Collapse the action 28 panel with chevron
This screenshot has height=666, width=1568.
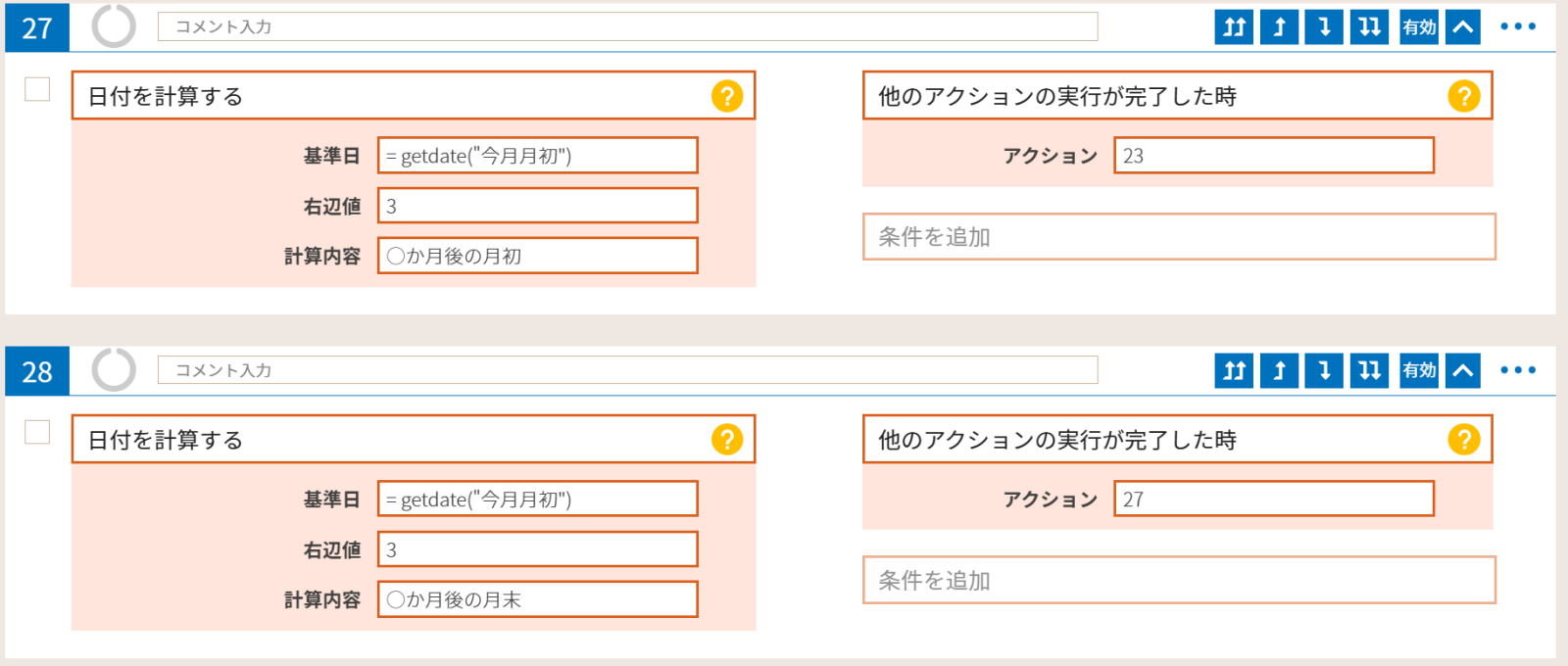click(1463, 370)
